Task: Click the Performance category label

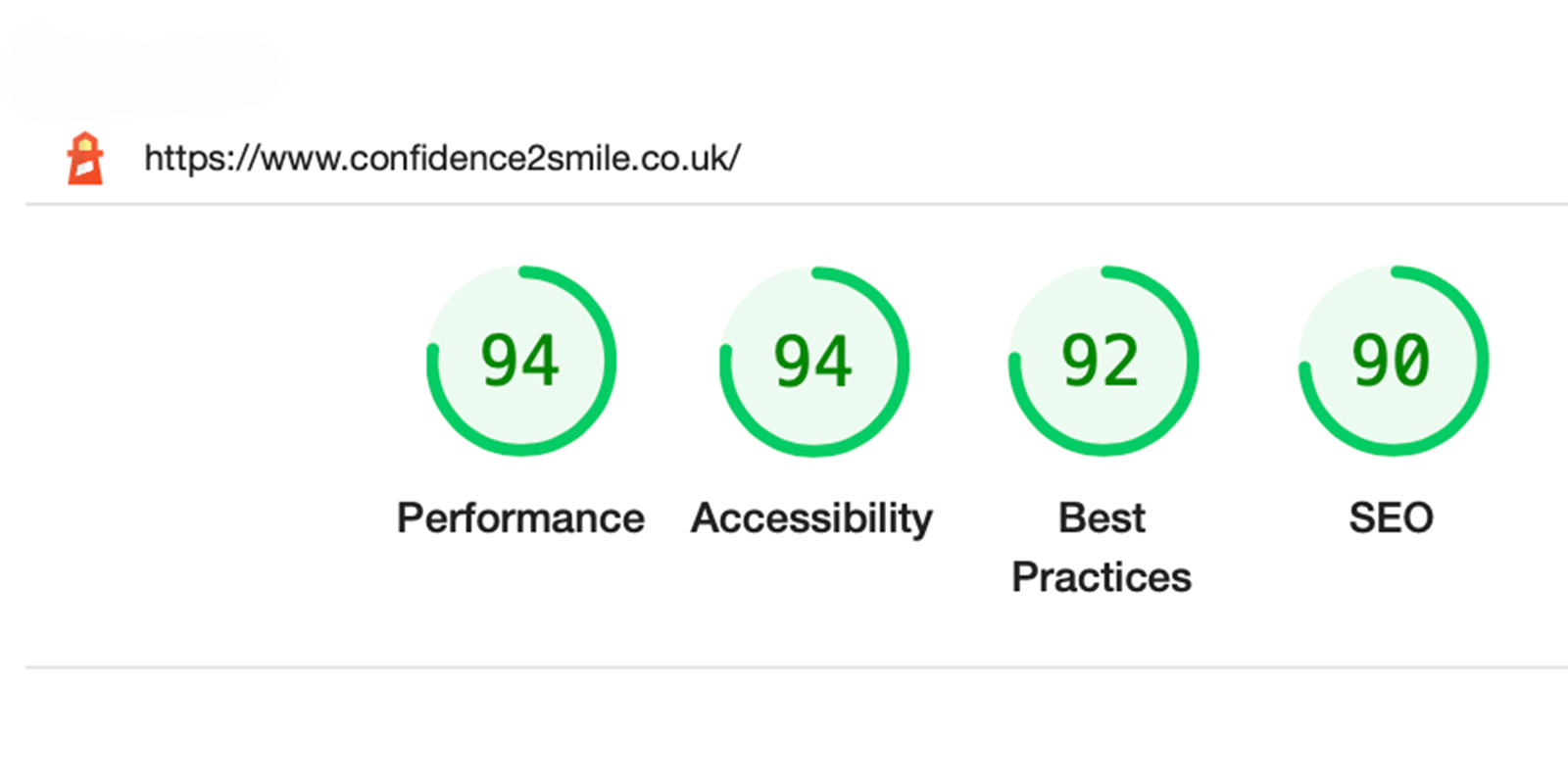Action: [x=520, y=518]
